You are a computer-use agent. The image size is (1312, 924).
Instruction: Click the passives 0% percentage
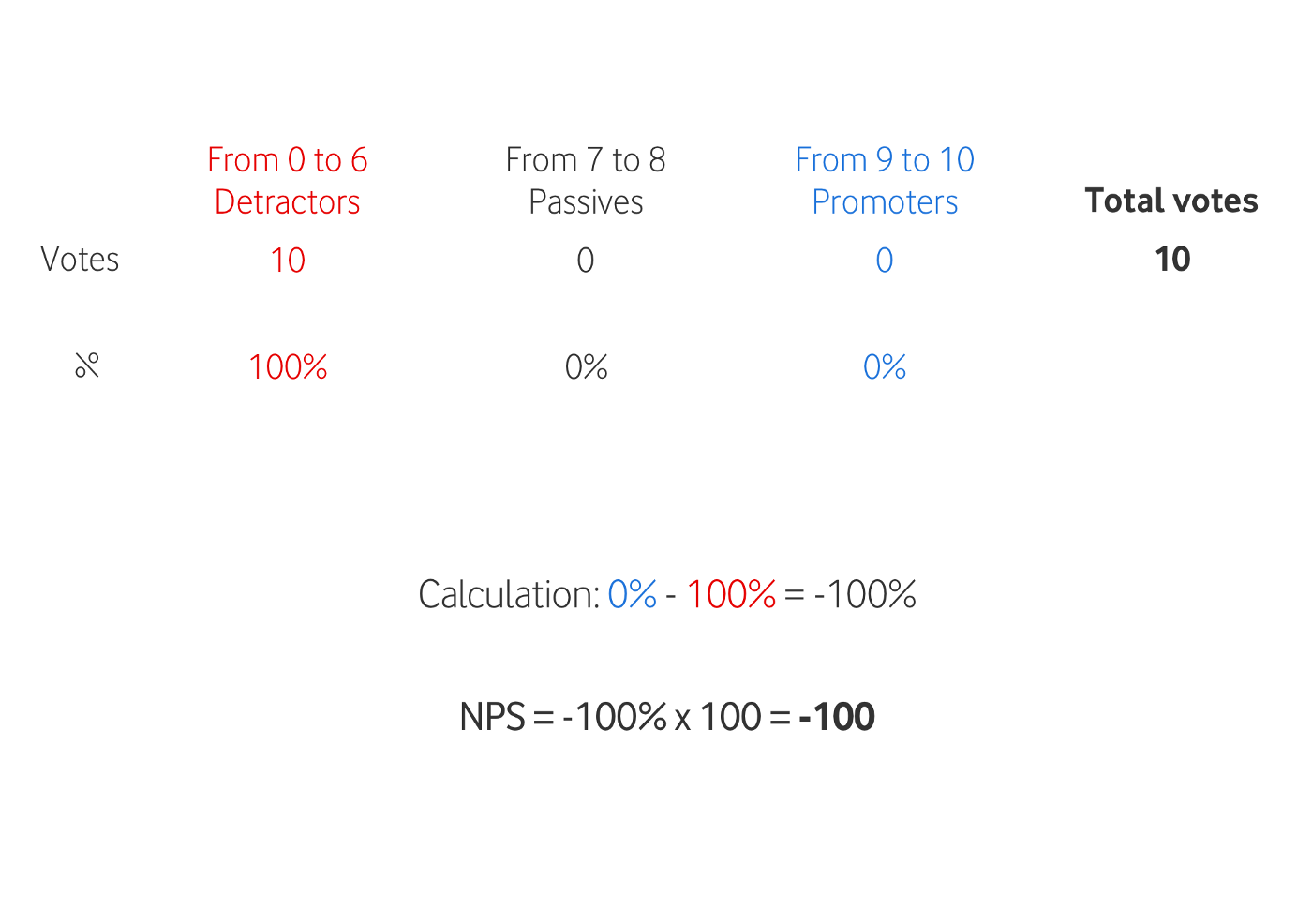click(x=587, y=367)
